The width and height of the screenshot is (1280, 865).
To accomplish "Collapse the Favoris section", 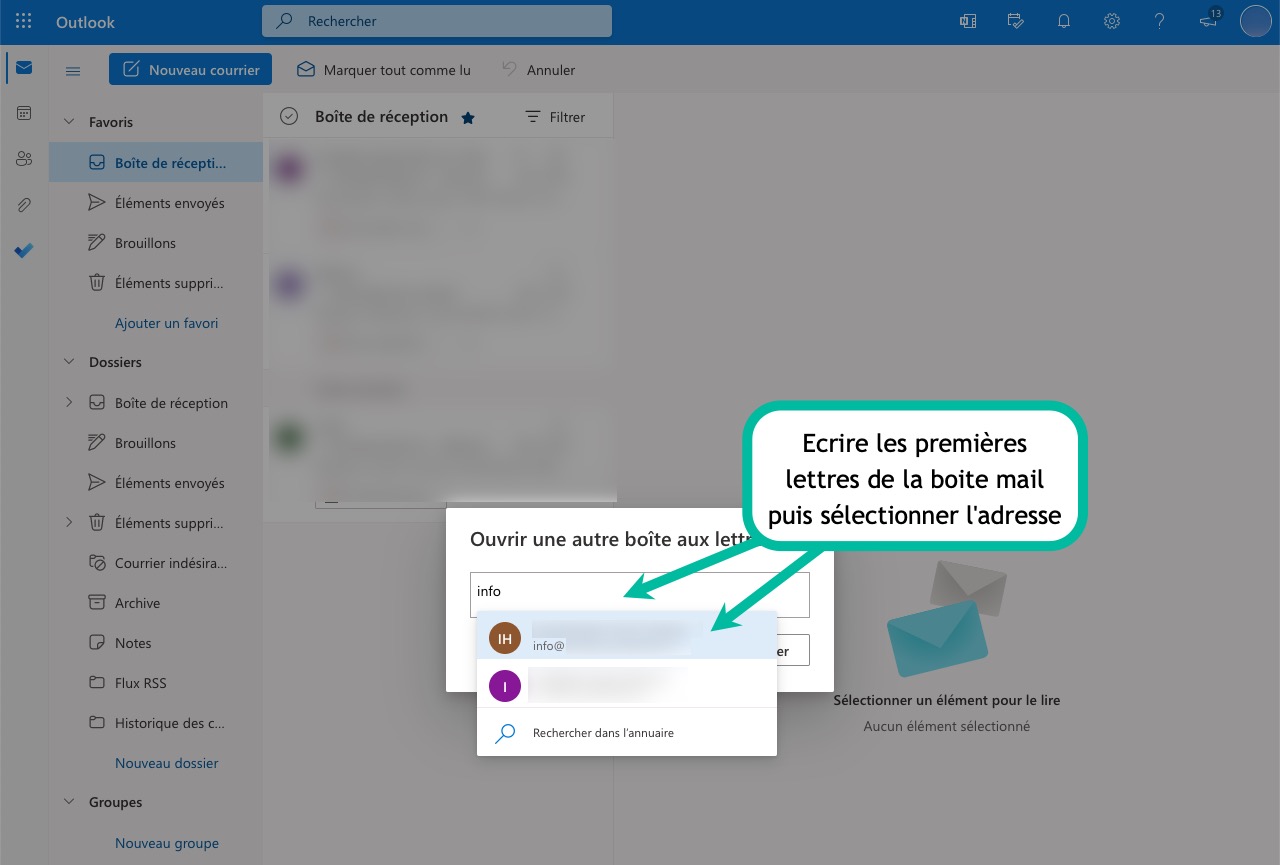I will [x=69, y=122].
